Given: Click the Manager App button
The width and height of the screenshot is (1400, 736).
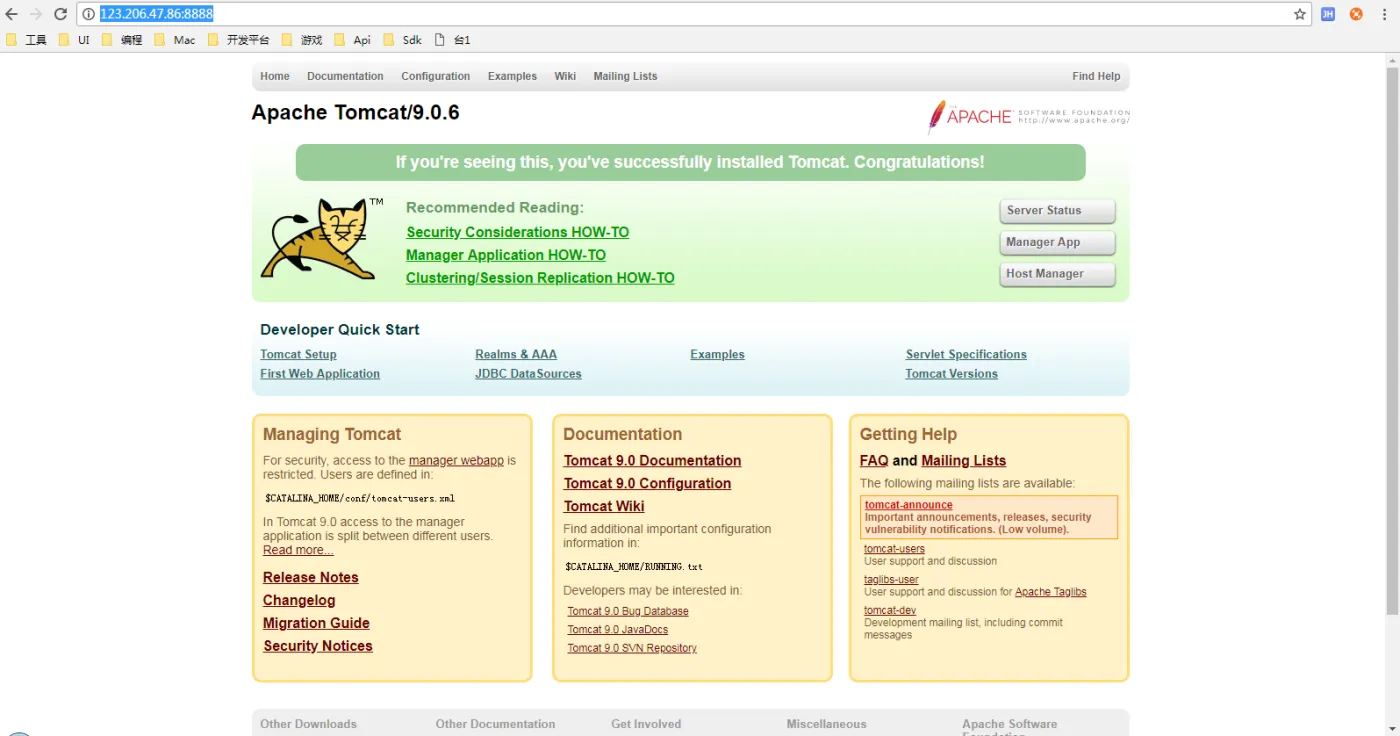Looking at the screenshot, I should point(1057,243).
